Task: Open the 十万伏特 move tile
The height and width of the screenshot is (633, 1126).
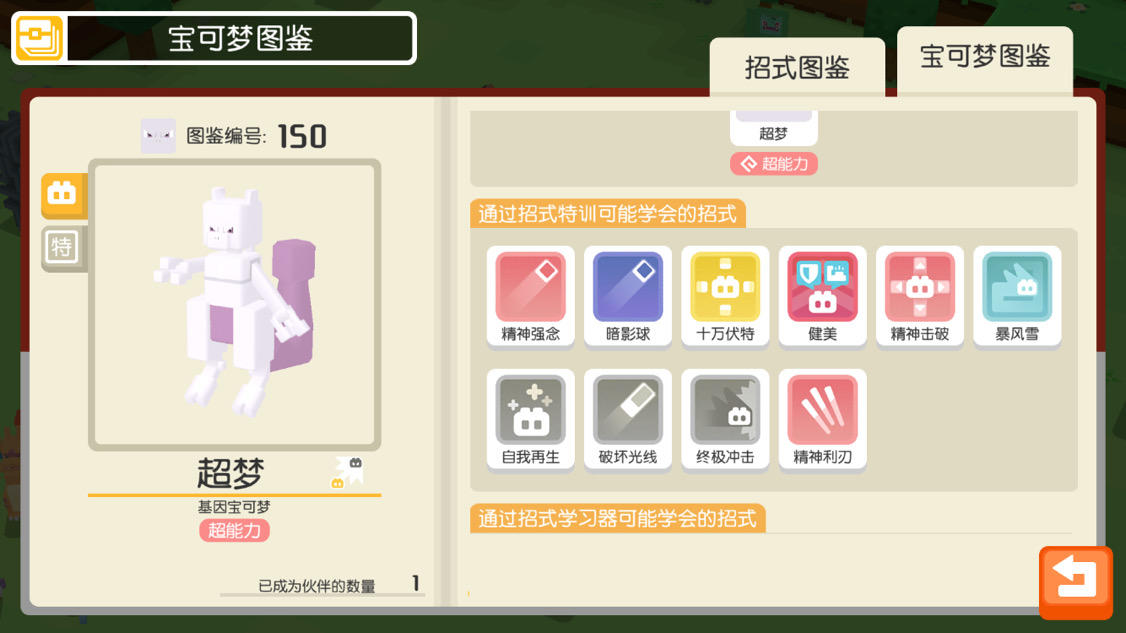Action: point(725,296)
